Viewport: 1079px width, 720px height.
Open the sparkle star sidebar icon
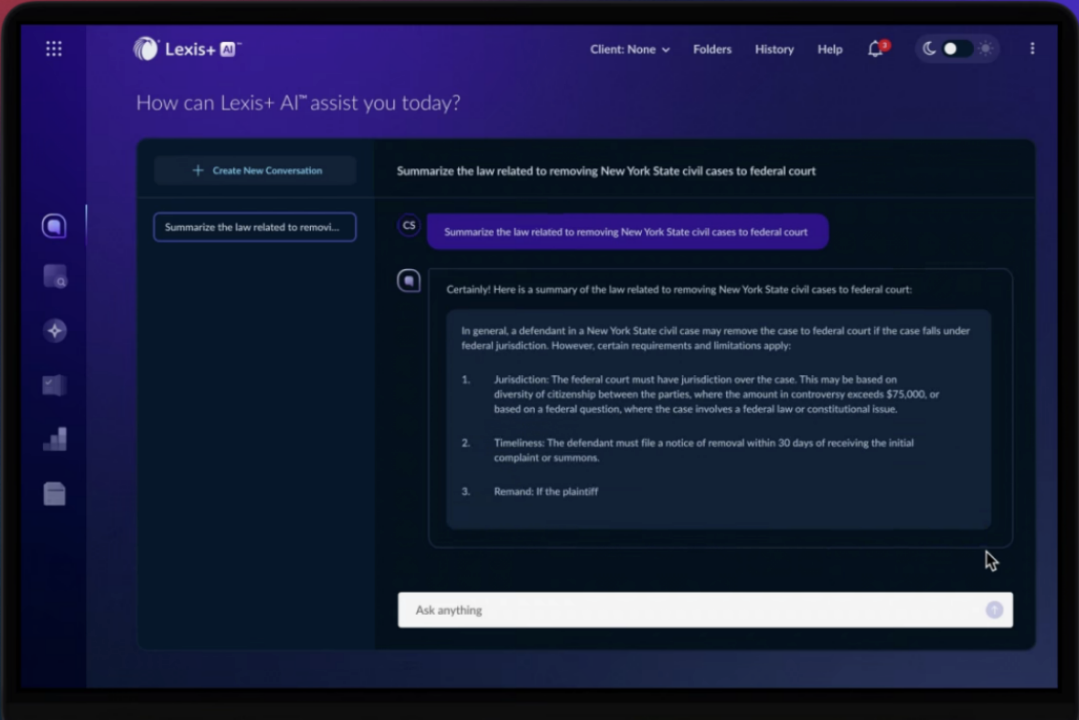pyautogui.click(x=54, y=330)
